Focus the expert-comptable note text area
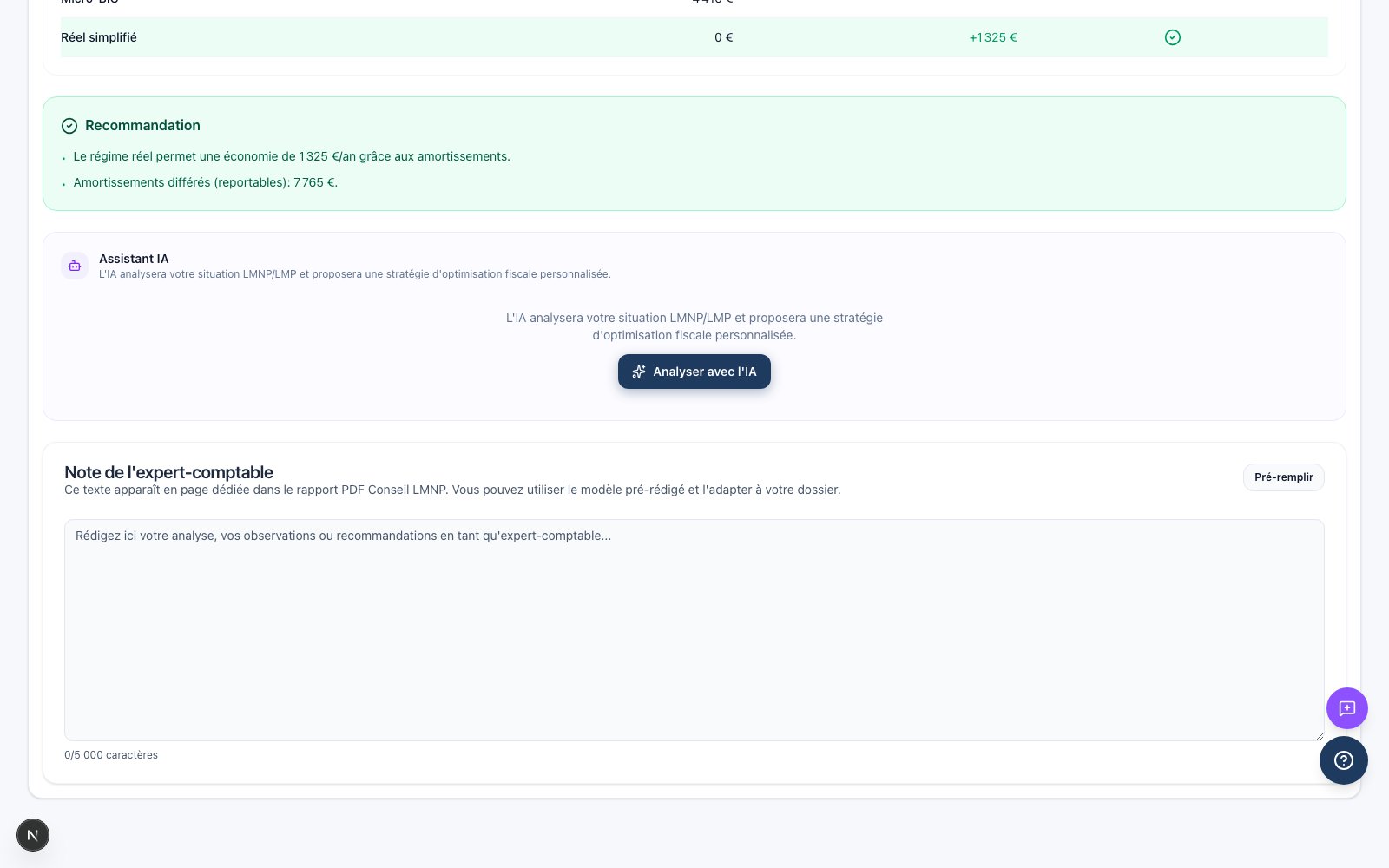1389x868 pixels. pyautogui.click(x=694, y=630)
